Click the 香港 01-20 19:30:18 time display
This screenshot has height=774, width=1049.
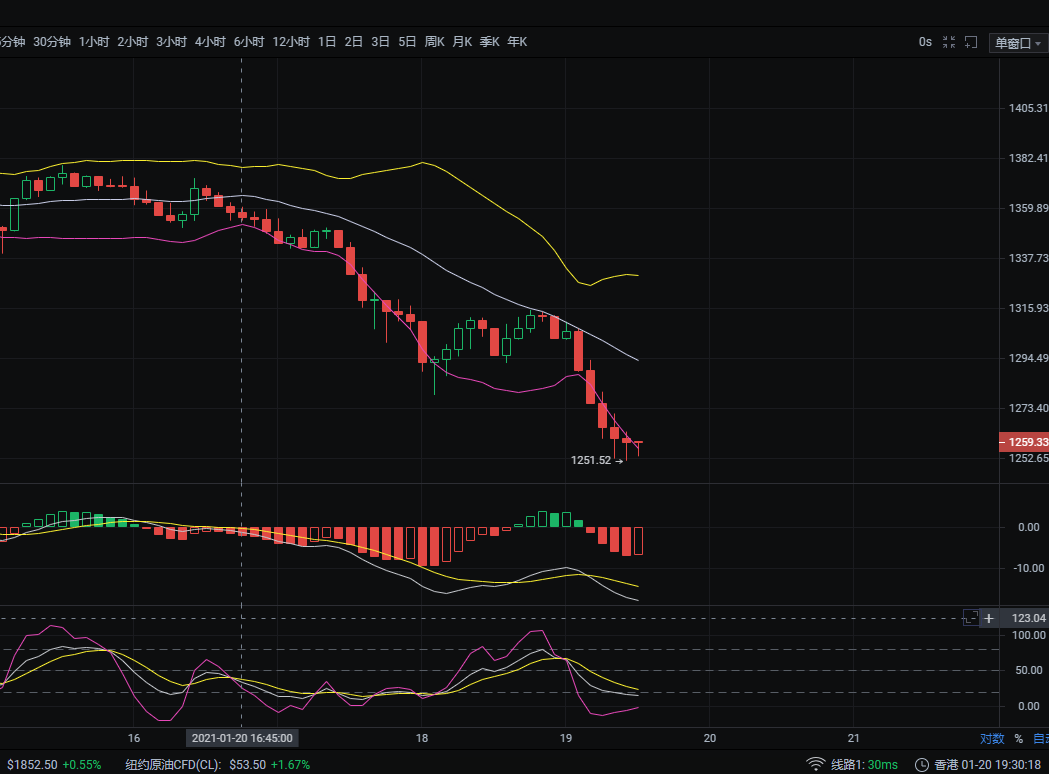coord(987,764)
